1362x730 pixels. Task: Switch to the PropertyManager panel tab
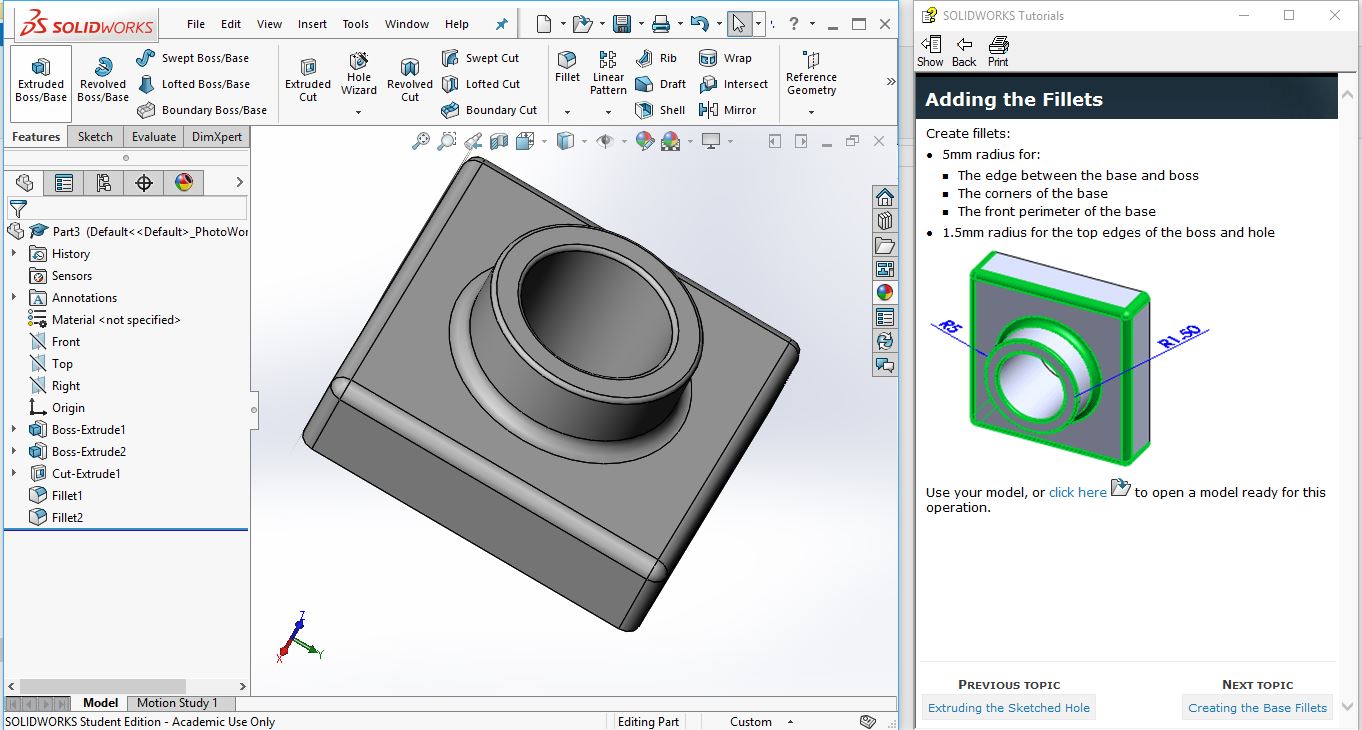tap(64, 182)
